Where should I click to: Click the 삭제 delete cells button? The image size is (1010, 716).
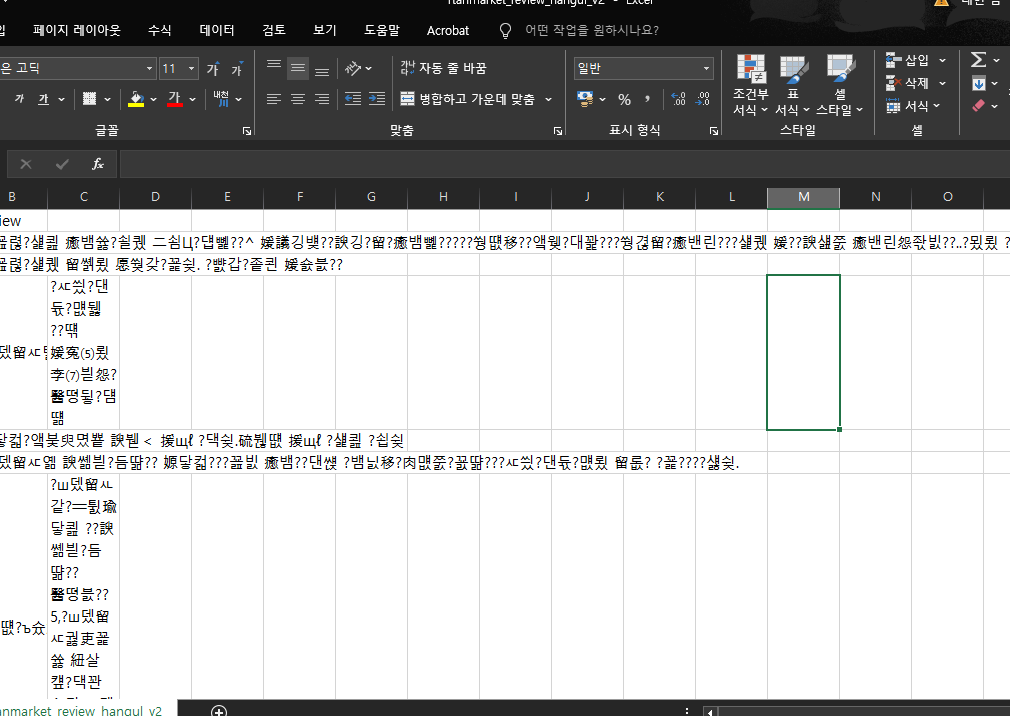pyautogui.click(x=908, y=83)
